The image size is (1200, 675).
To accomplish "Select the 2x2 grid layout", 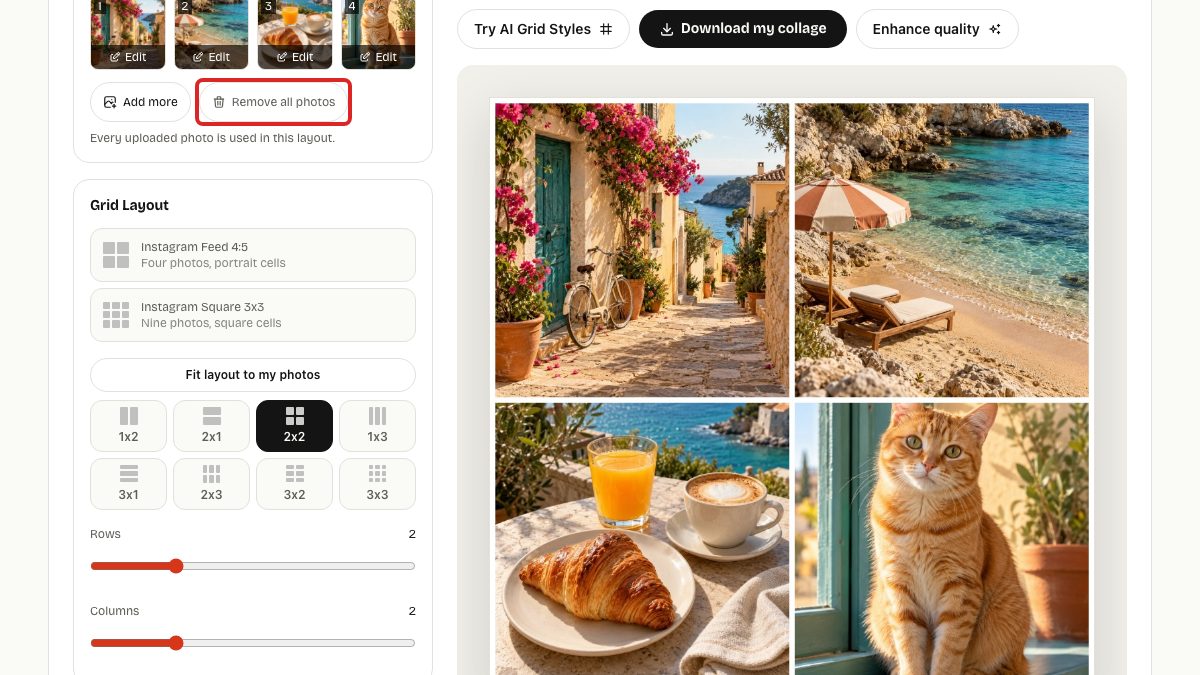I will click(294, 426).
